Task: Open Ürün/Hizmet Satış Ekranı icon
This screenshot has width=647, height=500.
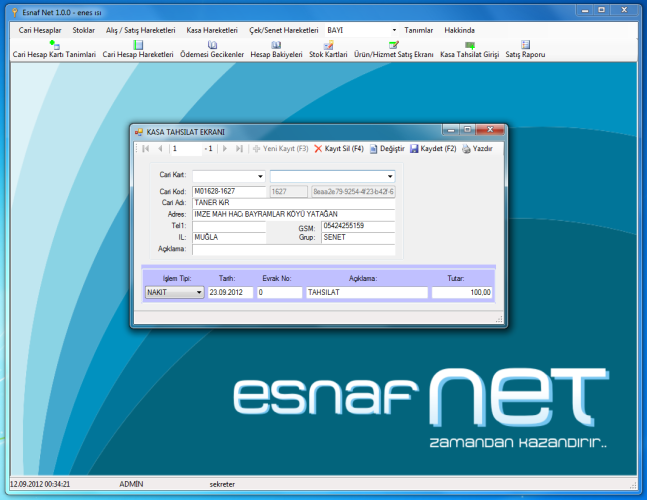Action: tap(394, 50)
